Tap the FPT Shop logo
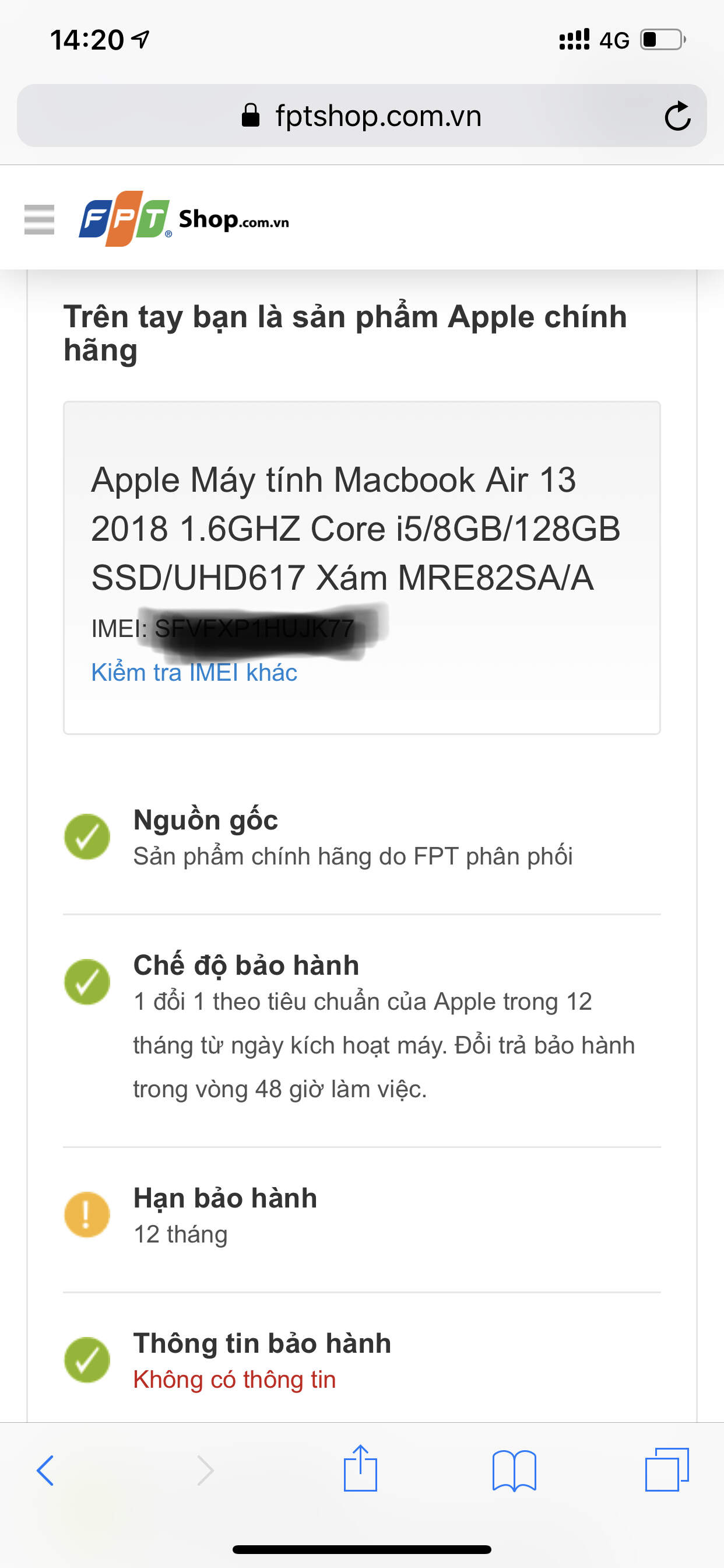Screen dimensions: 724x1568 [x=184, y=219]
